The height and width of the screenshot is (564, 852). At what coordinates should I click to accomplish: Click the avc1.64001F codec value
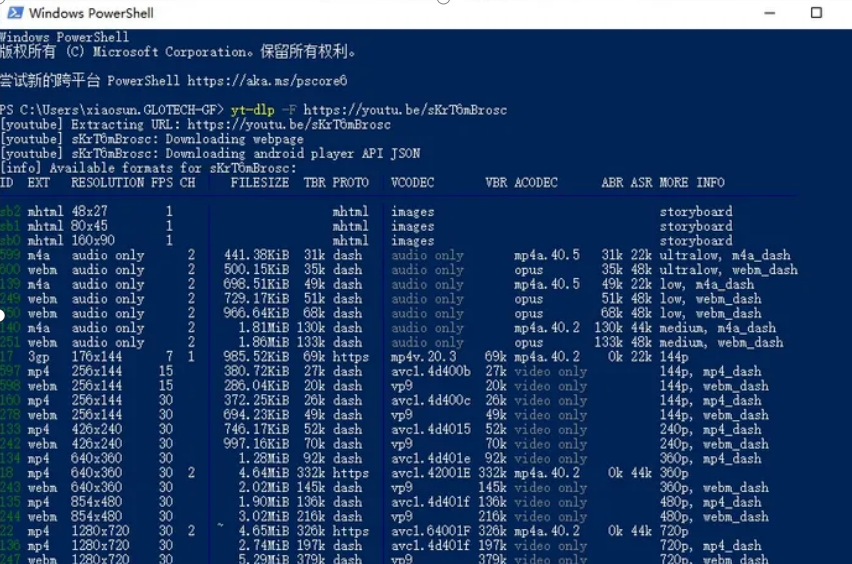431,531
